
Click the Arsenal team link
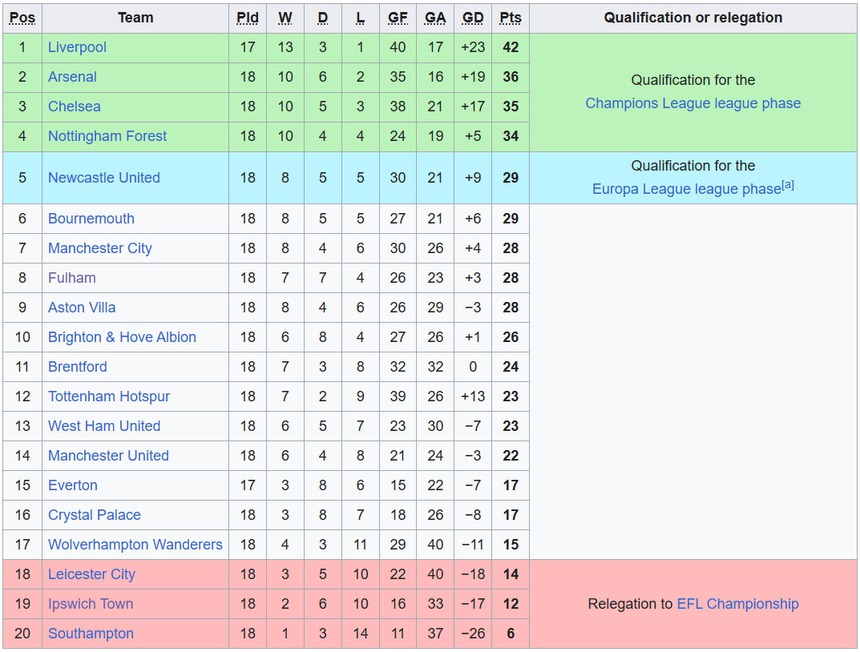72,77
